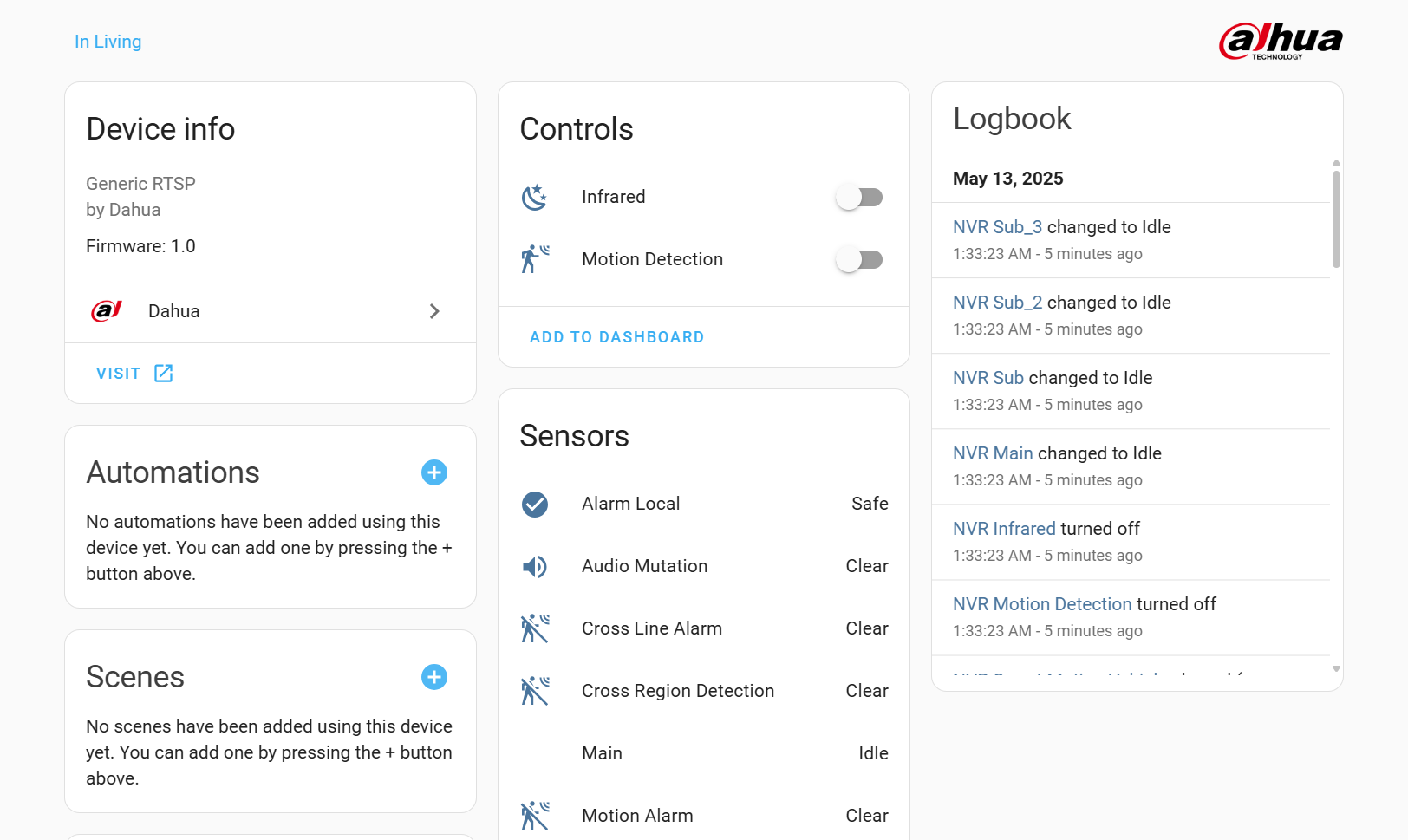
Task: Open NVR Motion Detection logbook entry
Action: pyautogui.click(x=1042, y=604)
